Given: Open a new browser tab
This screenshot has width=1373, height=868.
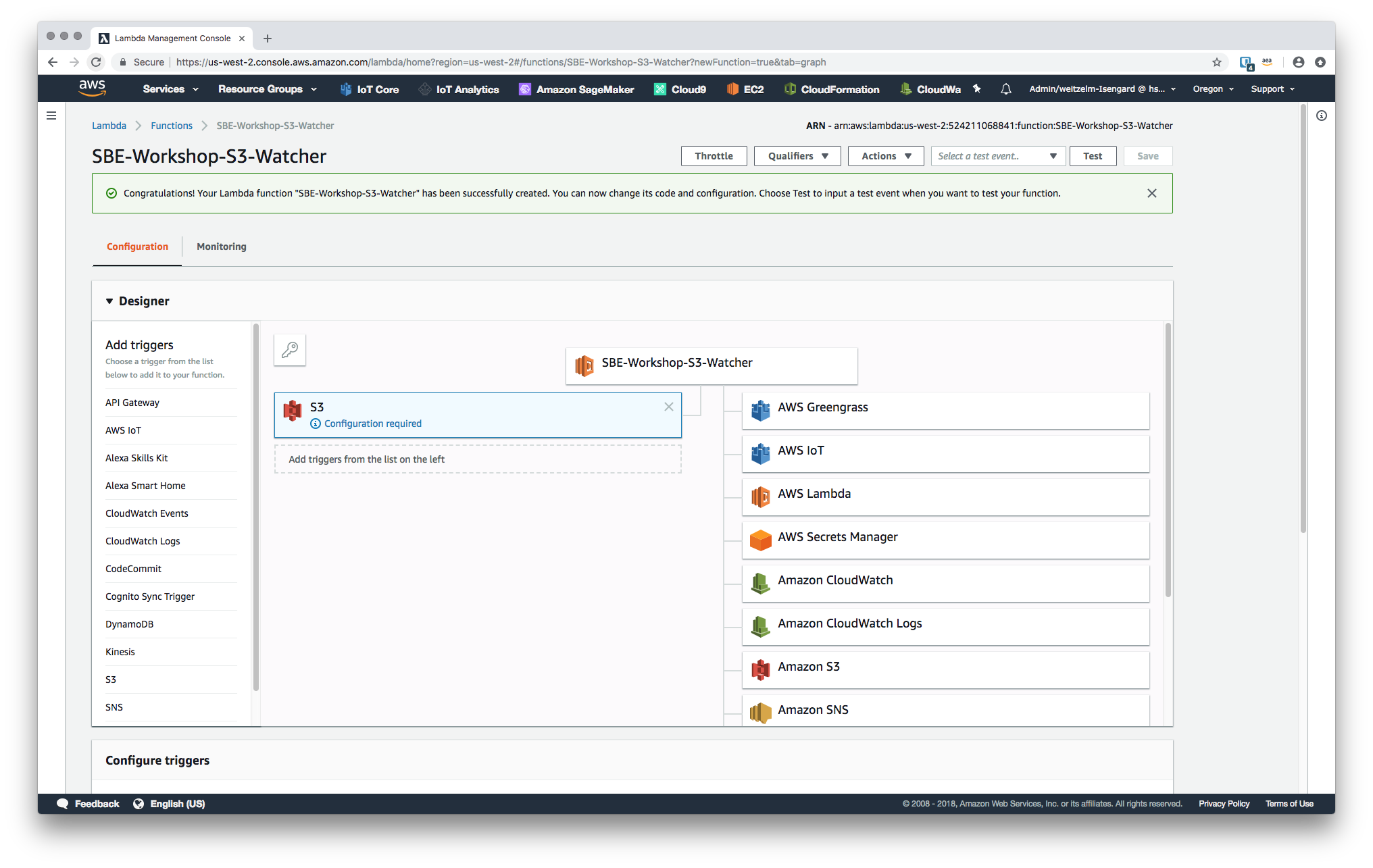Looking at the screenshot, I should pyautogui.click(x=268, y=39).
